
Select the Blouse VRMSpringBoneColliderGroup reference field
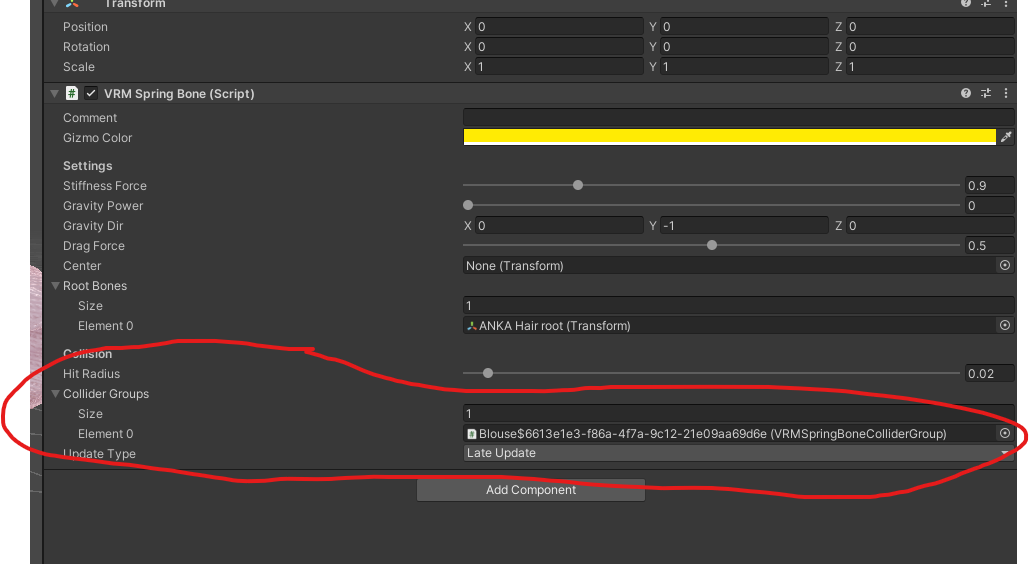[730, 434]
